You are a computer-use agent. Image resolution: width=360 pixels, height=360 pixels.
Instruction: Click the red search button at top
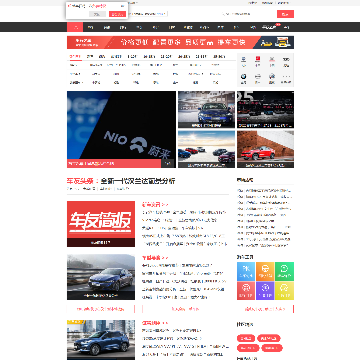[285, 14]
